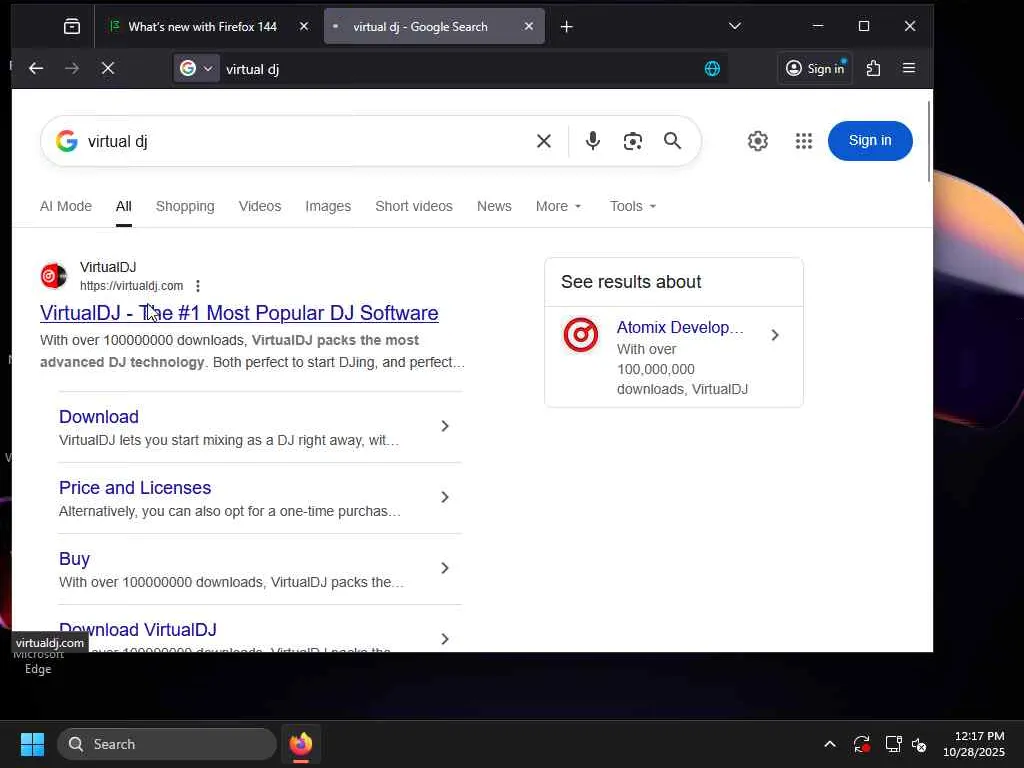Switch to What's new with Firefox 144 tab
This screenshot has height=768, width=1024.
[203, 26]
